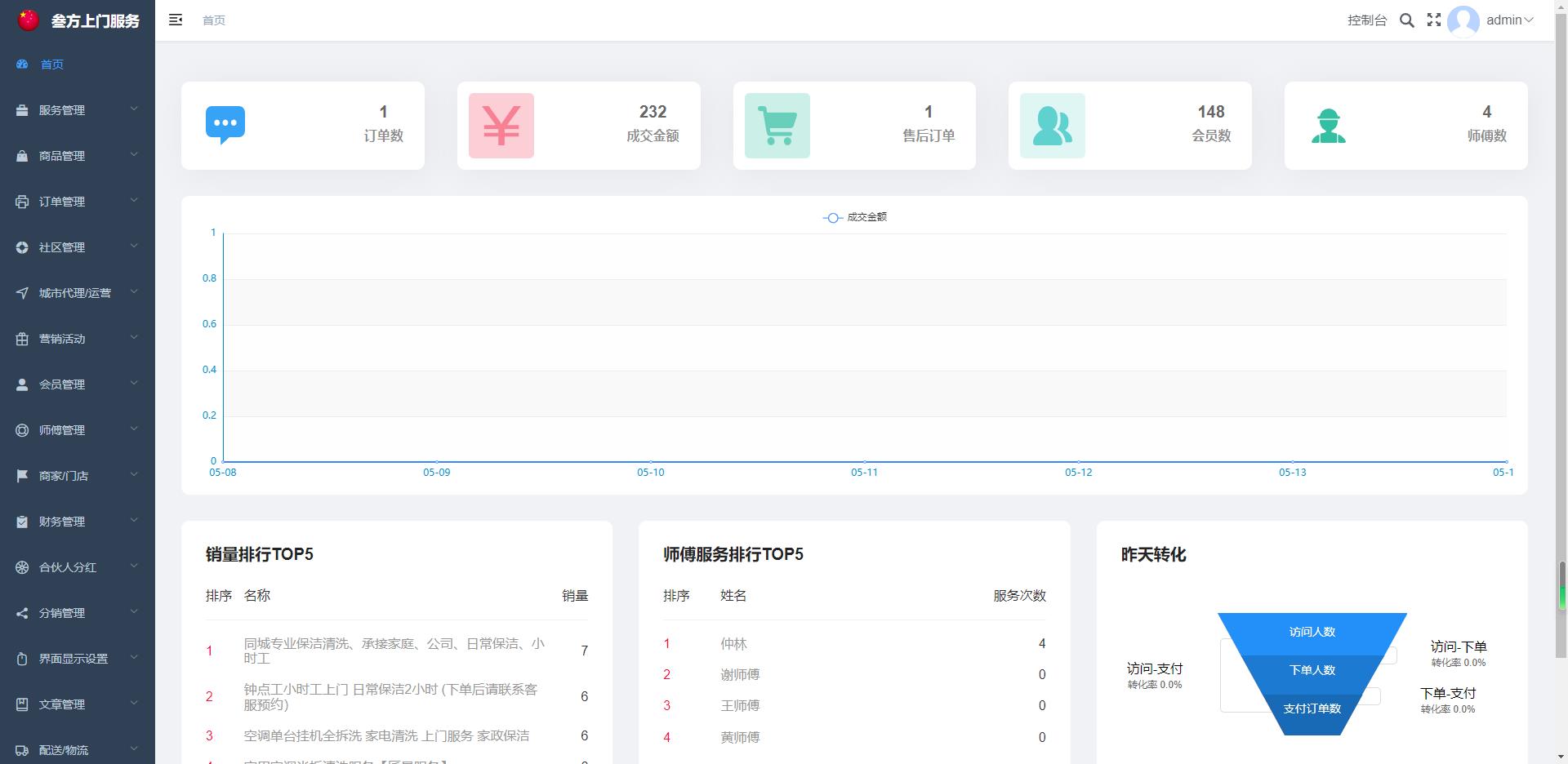Screen dimensions: 1568x764
Task: Click the lifebuoy icon for 师傅管理
Action: click(x=22, y=430)
